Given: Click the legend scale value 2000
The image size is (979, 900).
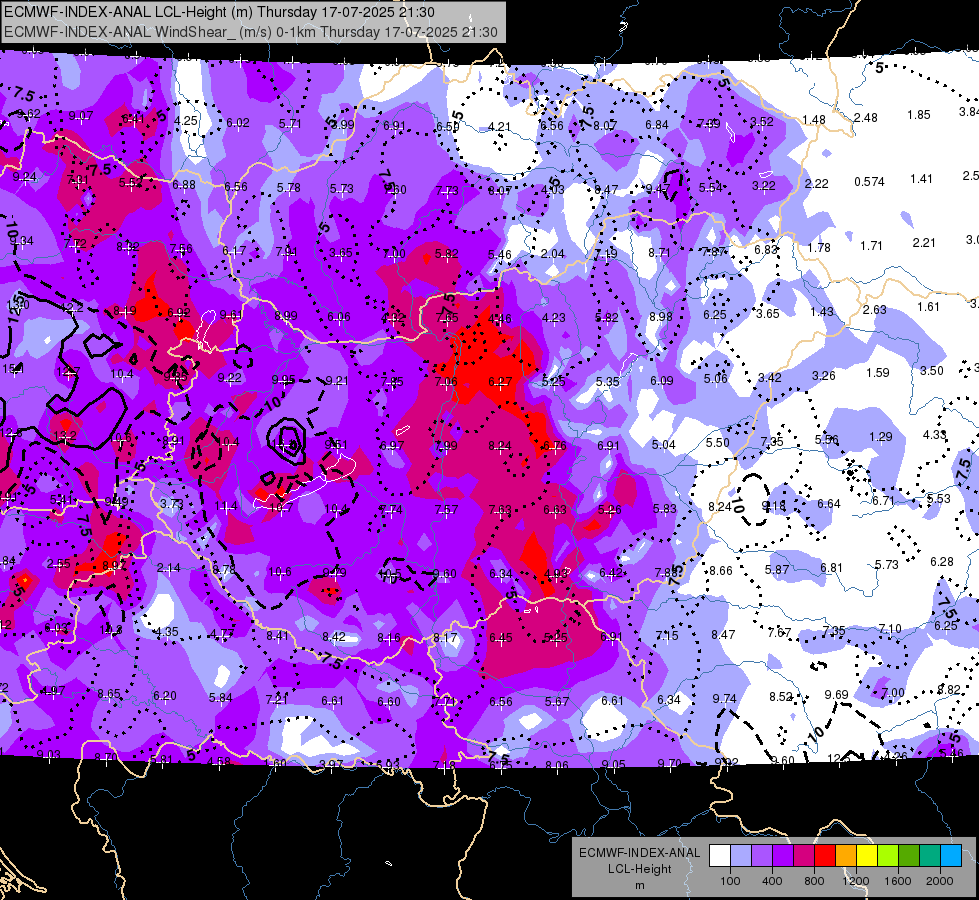Looking at the screenshot, I should tap(940, 881).
